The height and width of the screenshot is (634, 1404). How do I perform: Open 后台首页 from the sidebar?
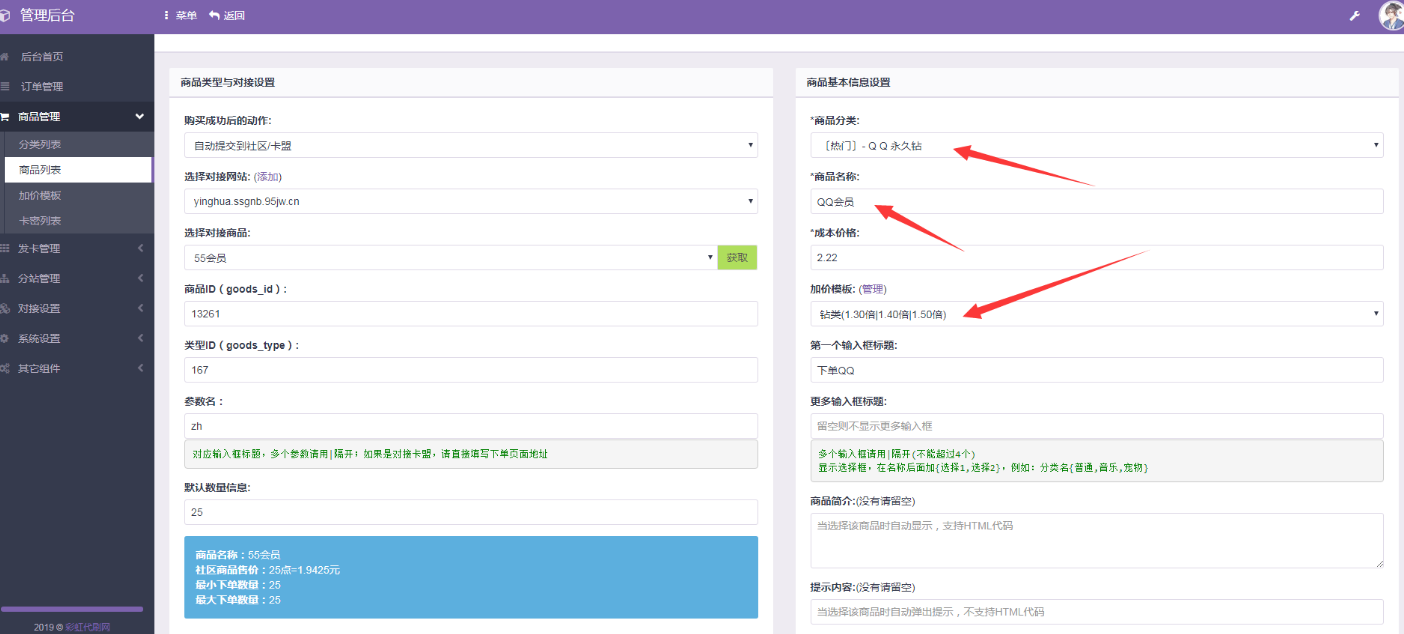[x=42, y=57]
